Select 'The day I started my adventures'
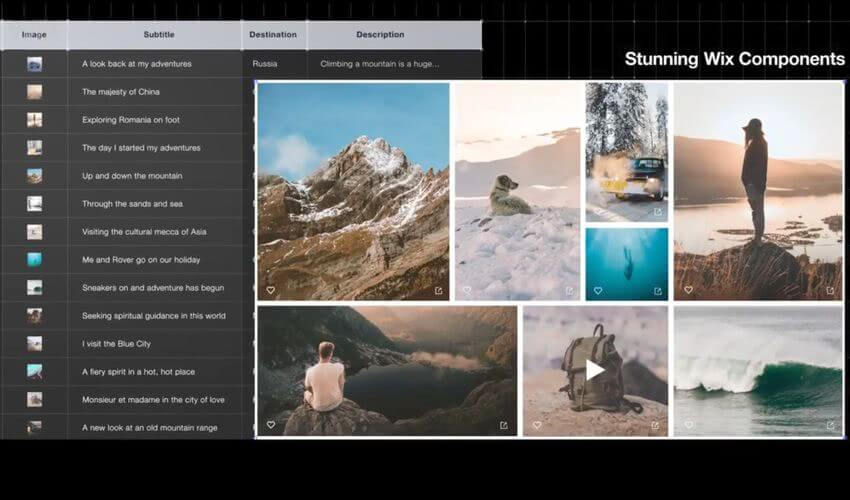Viewport: 850px width, 500px height. click(141, 148)
